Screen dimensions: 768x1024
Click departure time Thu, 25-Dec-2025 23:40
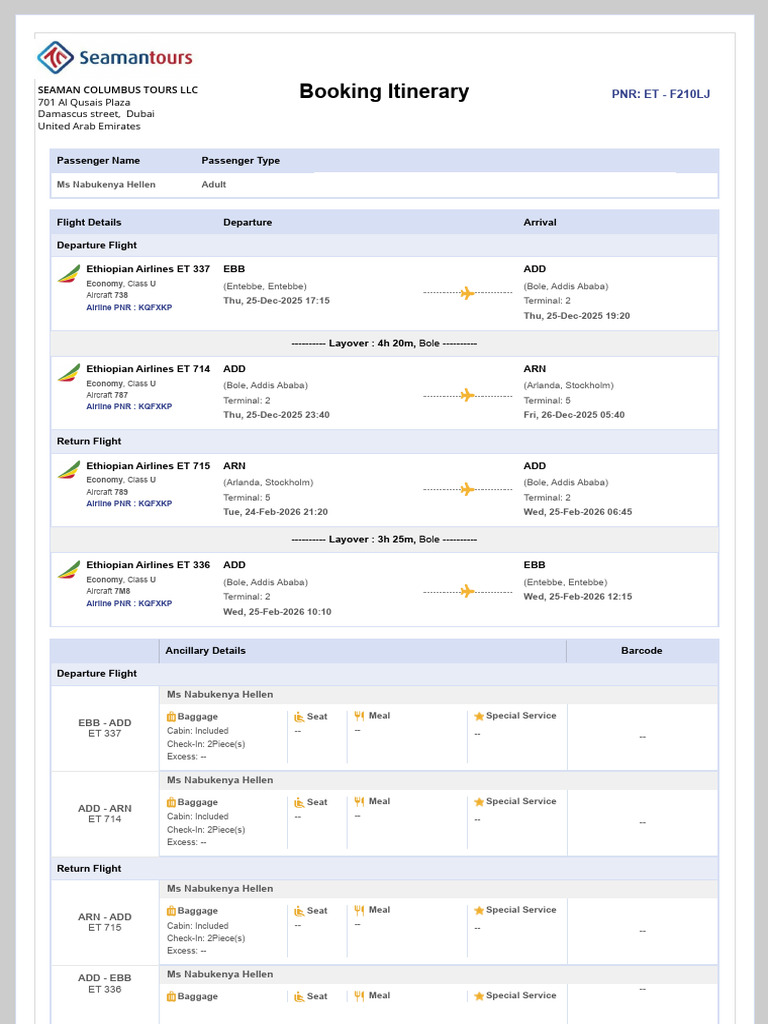pos(276,415)
